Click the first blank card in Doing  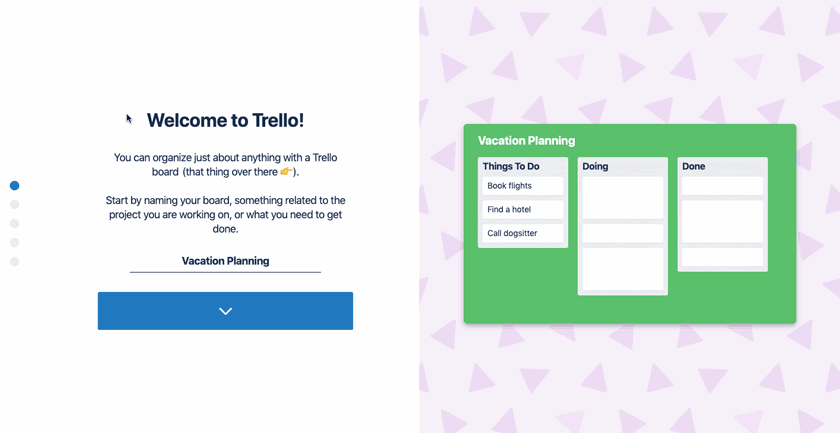[x=622, y=198]
